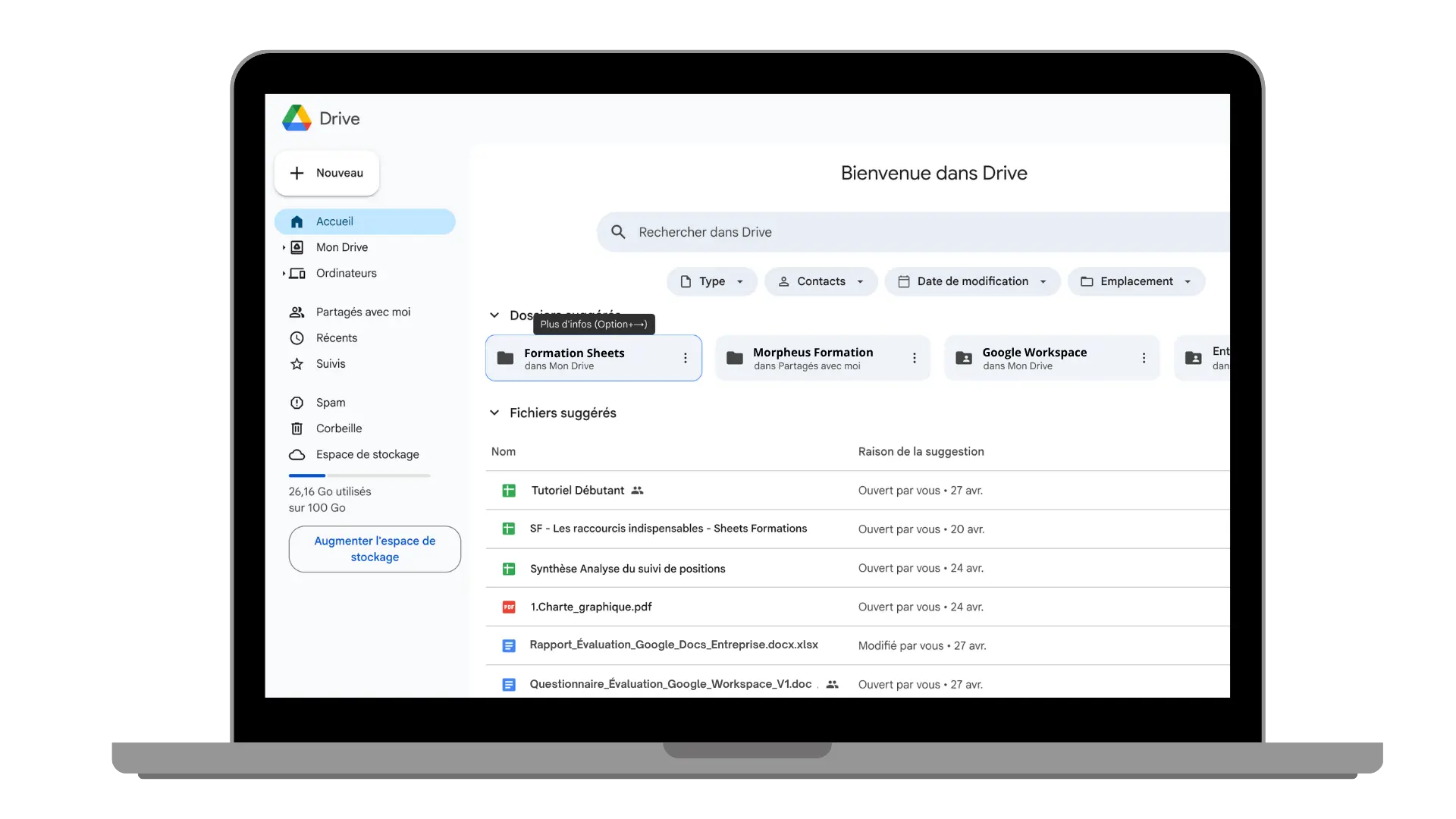Click the Espace de stockage cloud icon

click(297, 454)
